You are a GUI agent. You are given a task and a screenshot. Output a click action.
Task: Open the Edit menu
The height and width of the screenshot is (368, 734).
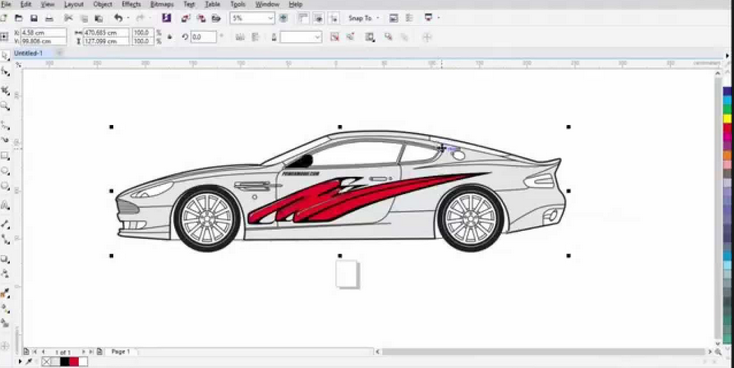pyautogui.click(x=26, y=4)
